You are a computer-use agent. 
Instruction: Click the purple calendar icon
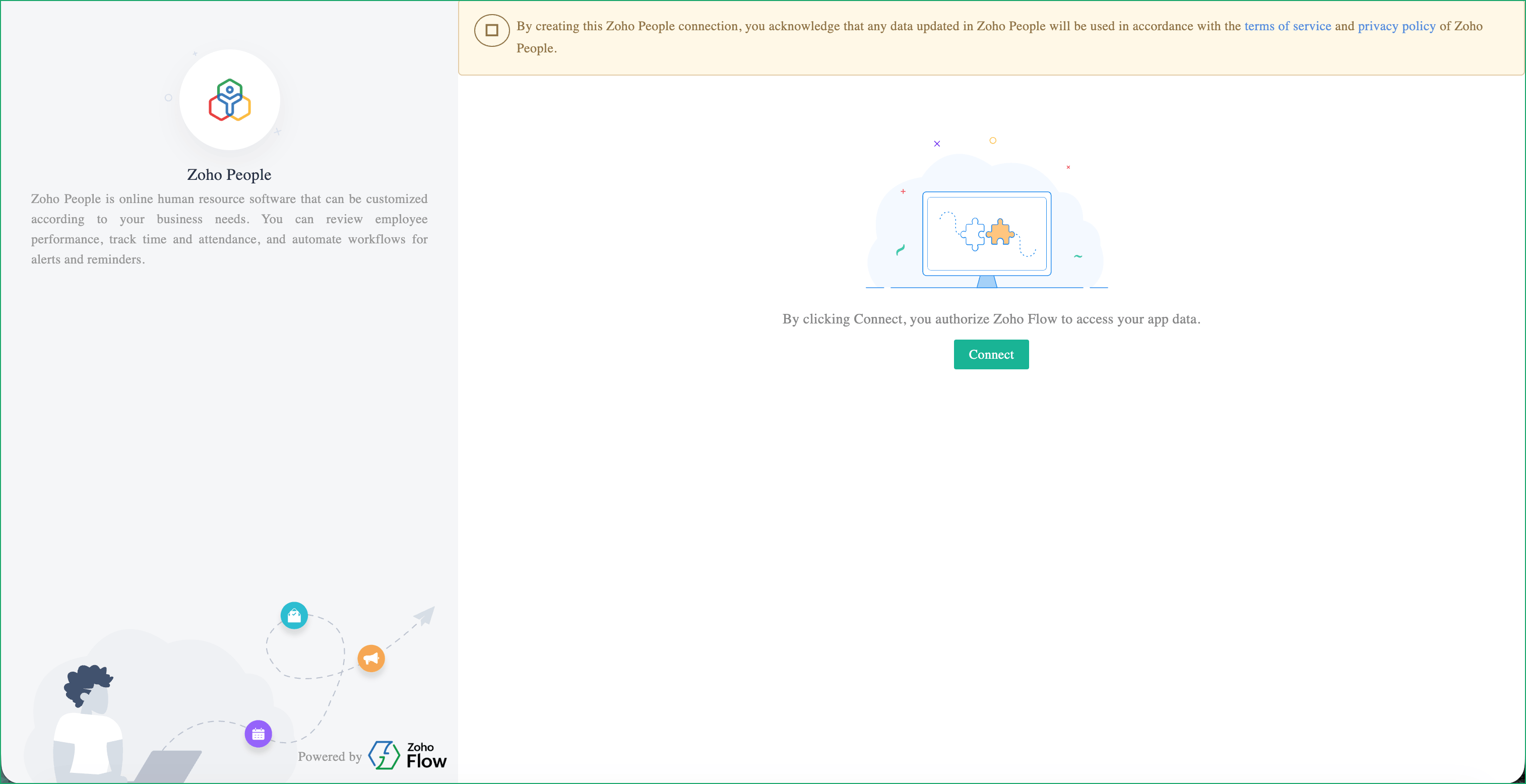tap(259, 734)
